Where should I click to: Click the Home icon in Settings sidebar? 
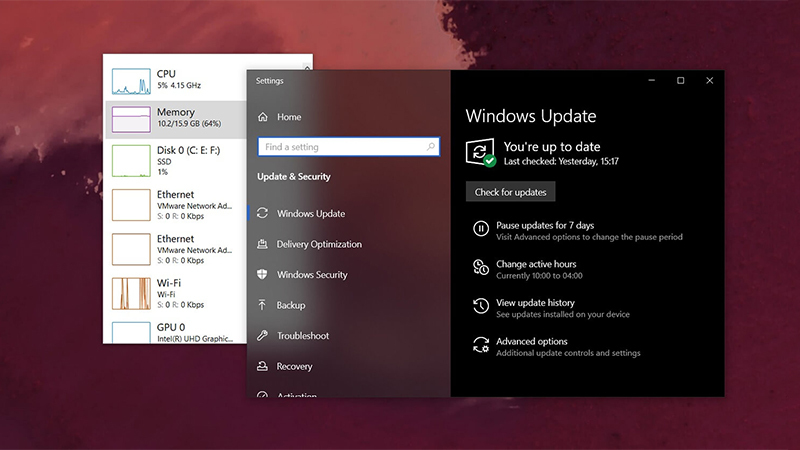(263, 117)
